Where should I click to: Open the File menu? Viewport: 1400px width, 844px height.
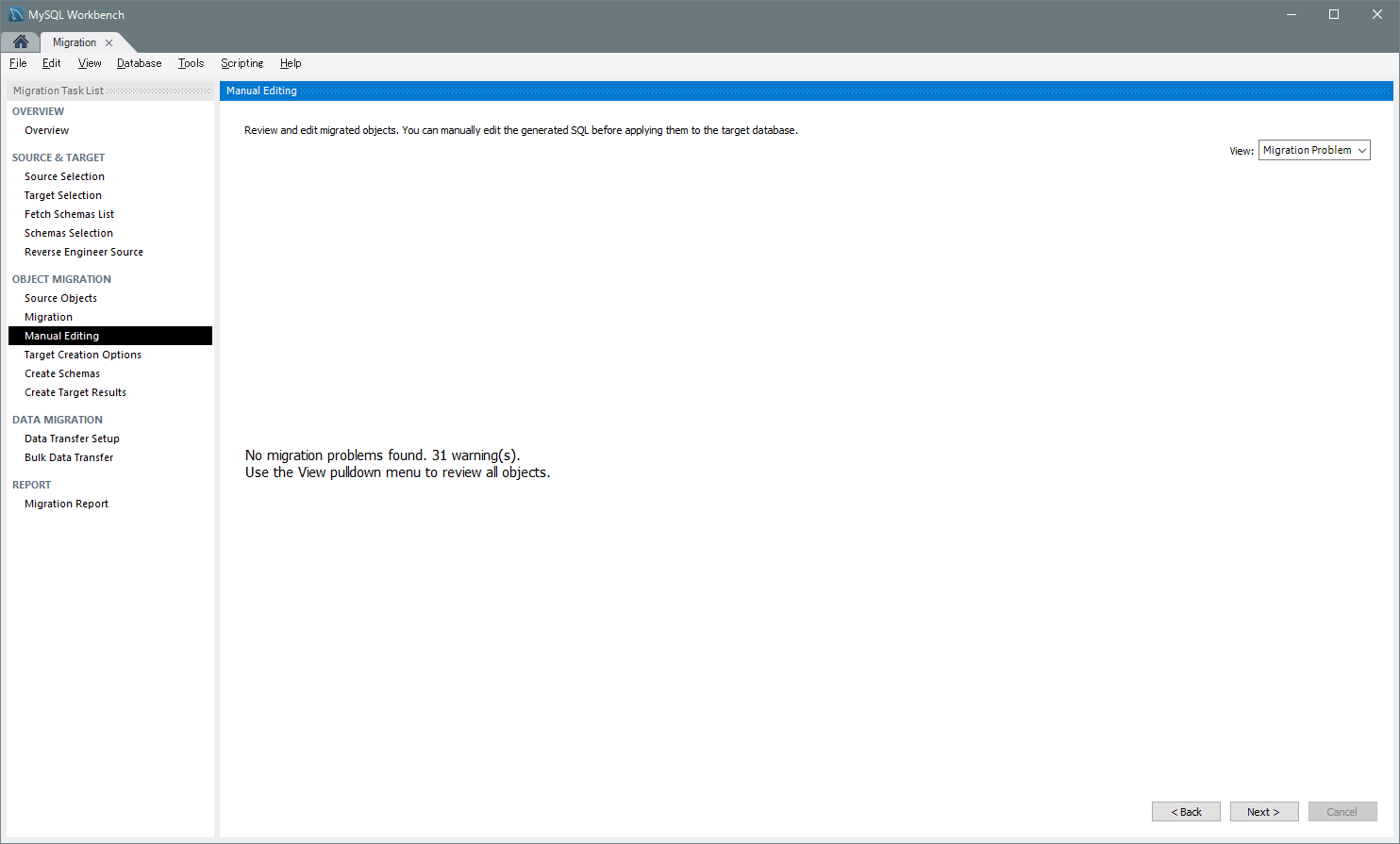tap(18, 63)
